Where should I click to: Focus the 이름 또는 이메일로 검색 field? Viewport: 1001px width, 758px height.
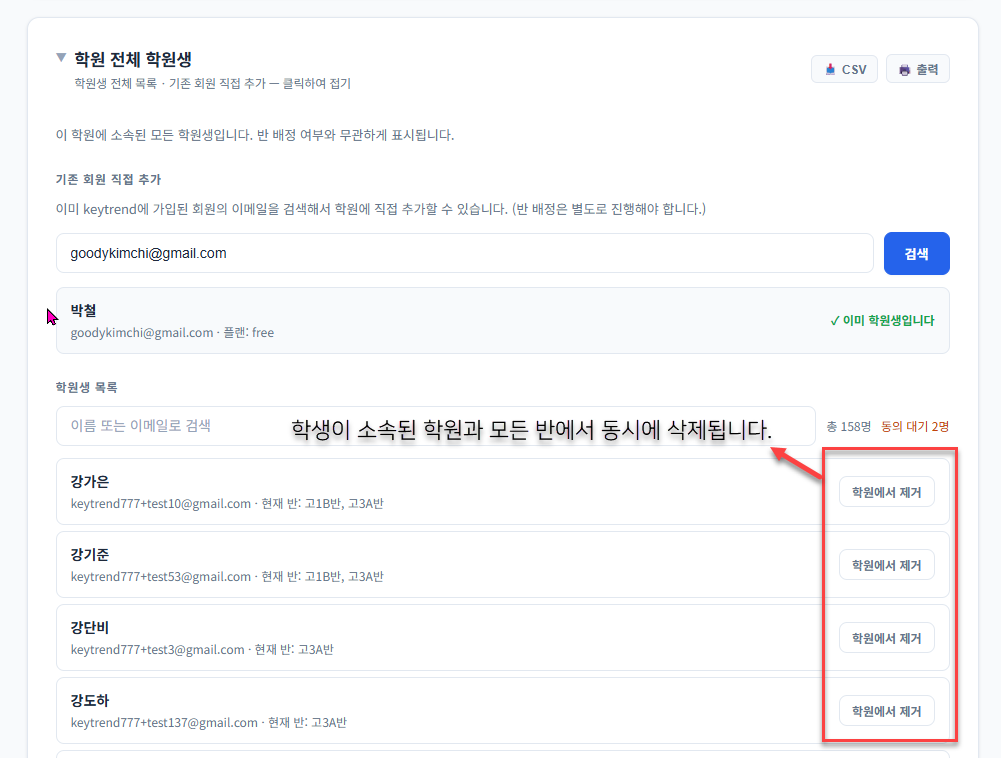[x=435, y=426]
